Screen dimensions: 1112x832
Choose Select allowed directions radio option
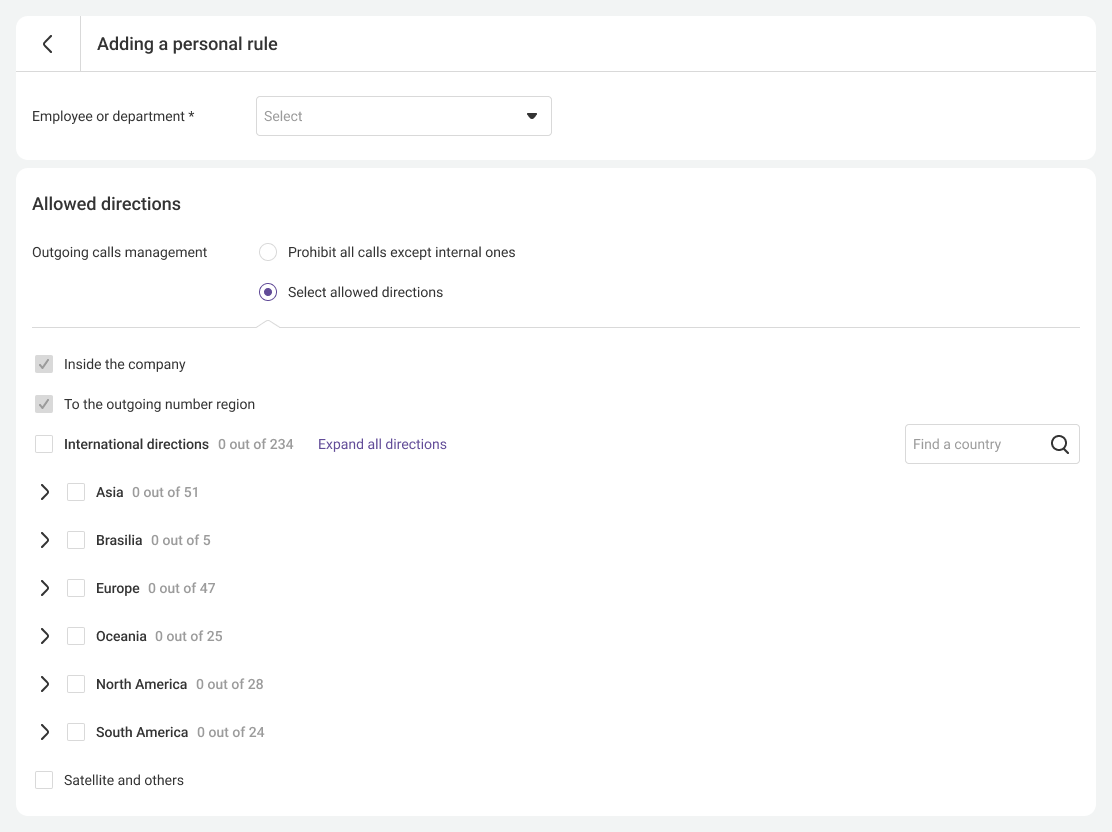click(x=268, y=292)
